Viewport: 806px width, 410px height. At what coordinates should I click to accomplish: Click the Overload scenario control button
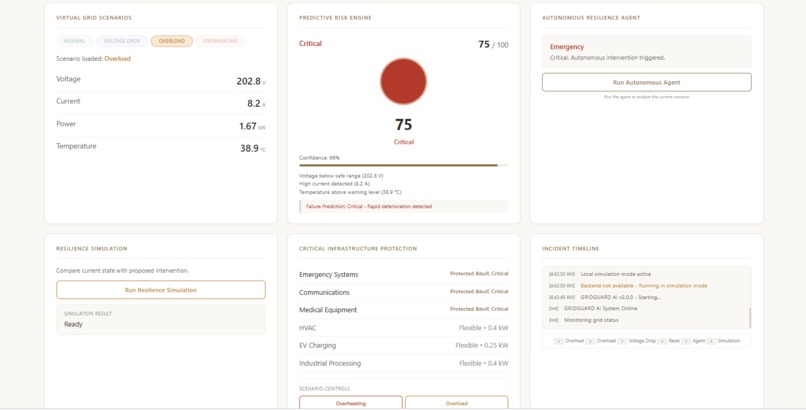[456, 403]
